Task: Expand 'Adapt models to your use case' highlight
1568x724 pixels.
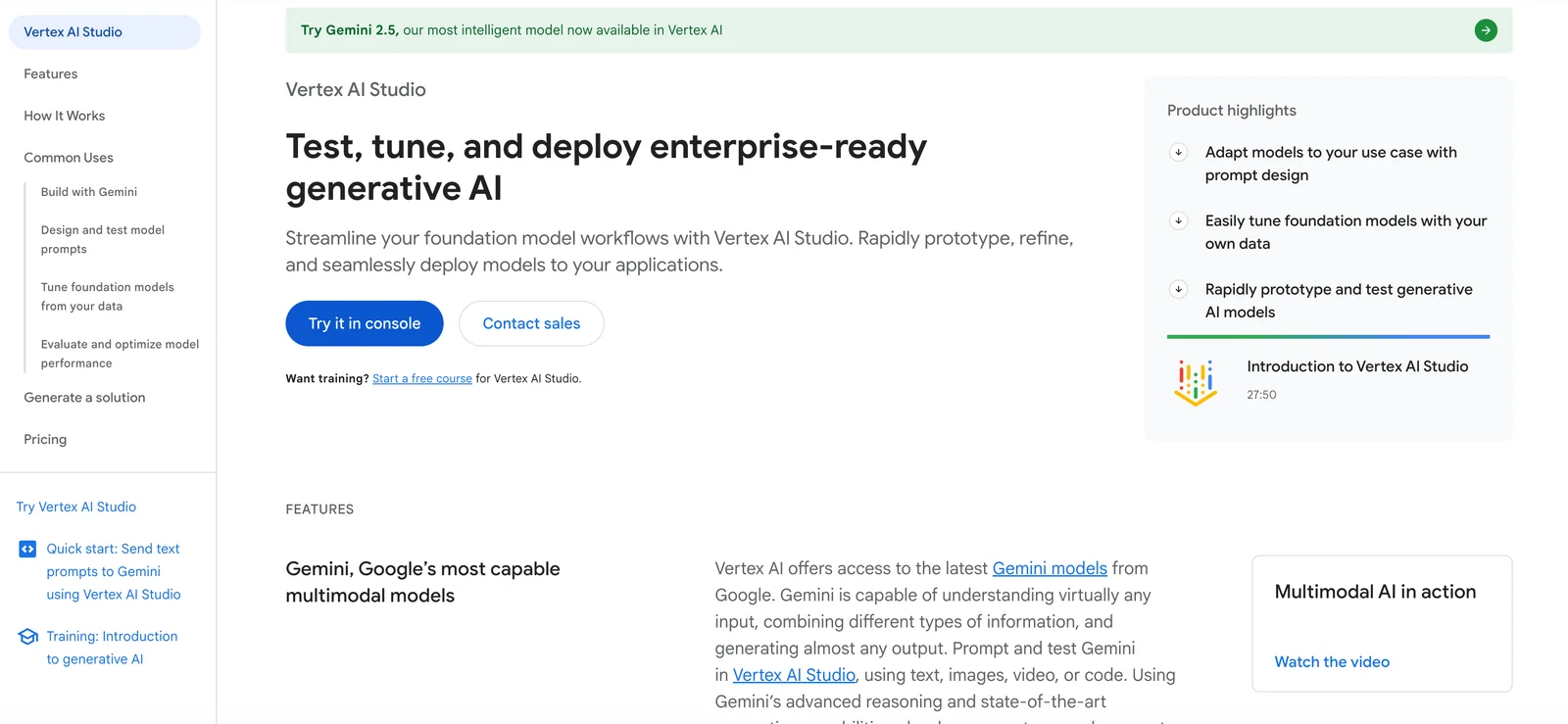Action: (1178, 152)
